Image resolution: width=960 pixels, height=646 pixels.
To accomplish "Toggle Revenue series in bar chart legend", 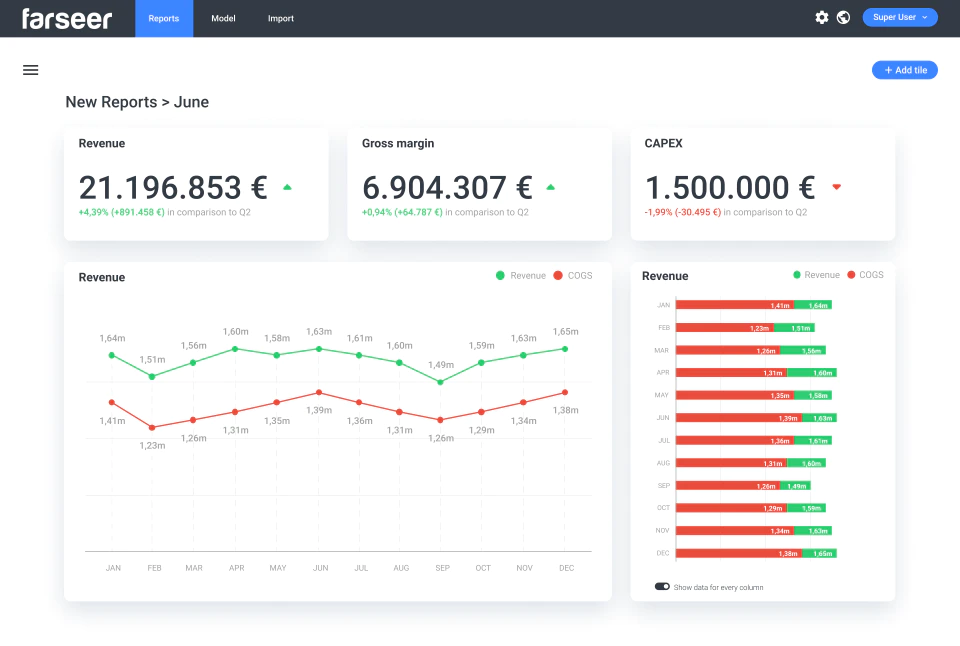I will (816, 275).
